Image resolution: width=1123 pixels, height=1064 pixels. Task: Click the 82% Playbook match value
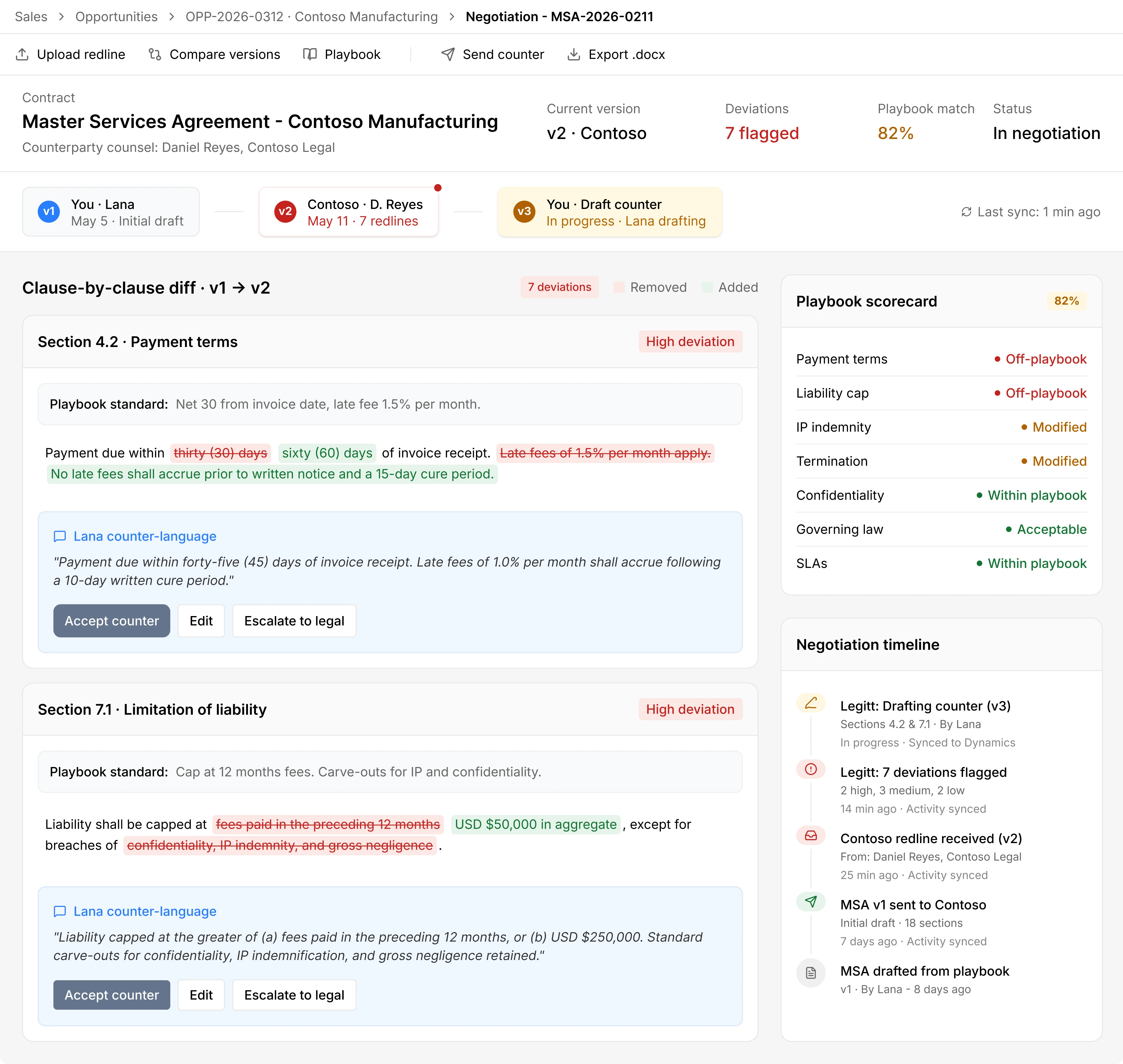pyautogui.click(x=896, y=133)
